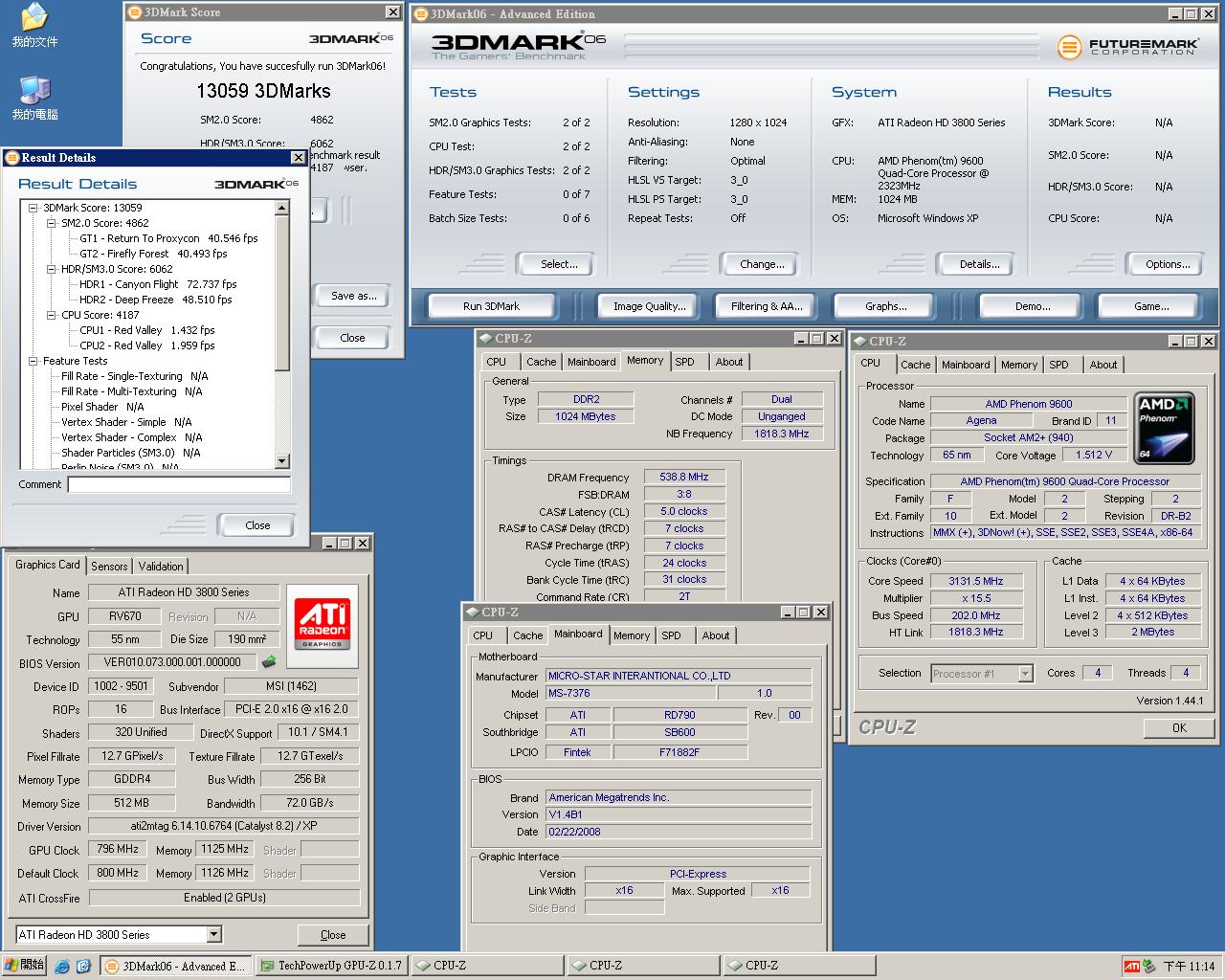The height and width of the screenshot is (980, 1225).
Task: Click the Save as... button in 3DMark Score
Action: 353,296
